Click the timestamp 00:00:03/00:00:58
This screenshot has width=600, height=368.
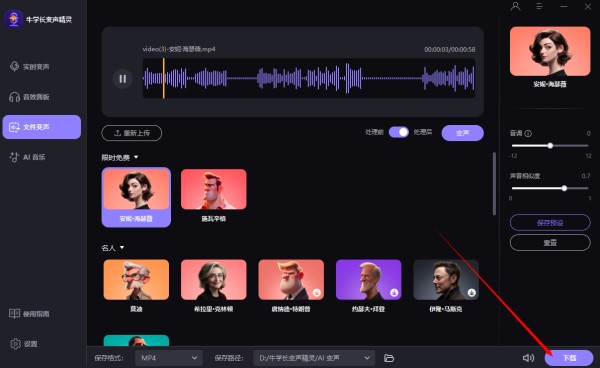(x=450, y=49)
